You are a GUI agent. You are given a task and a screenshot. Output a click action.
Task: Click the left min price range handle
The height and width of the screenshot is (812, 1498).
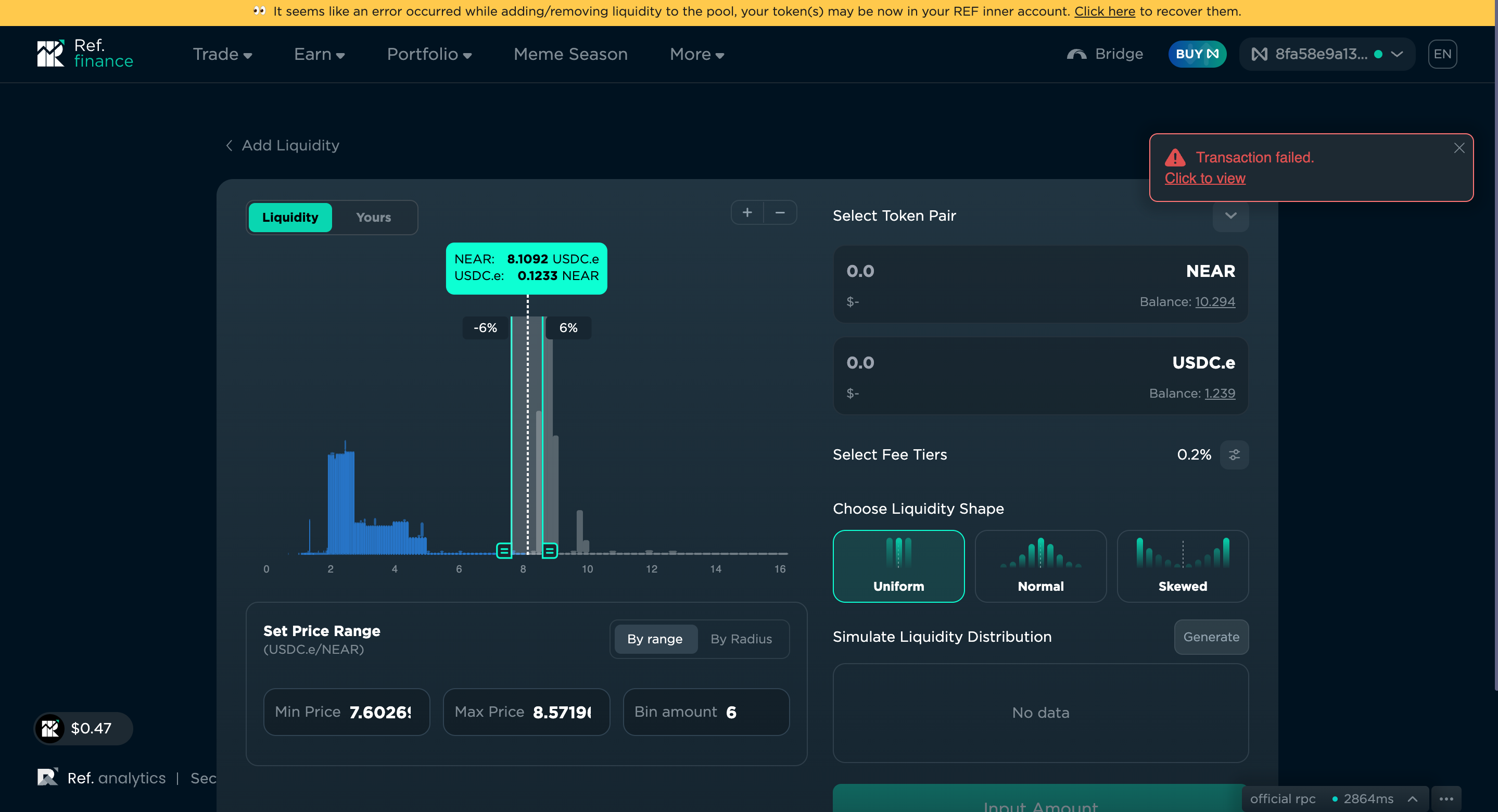tap(504, 550)
